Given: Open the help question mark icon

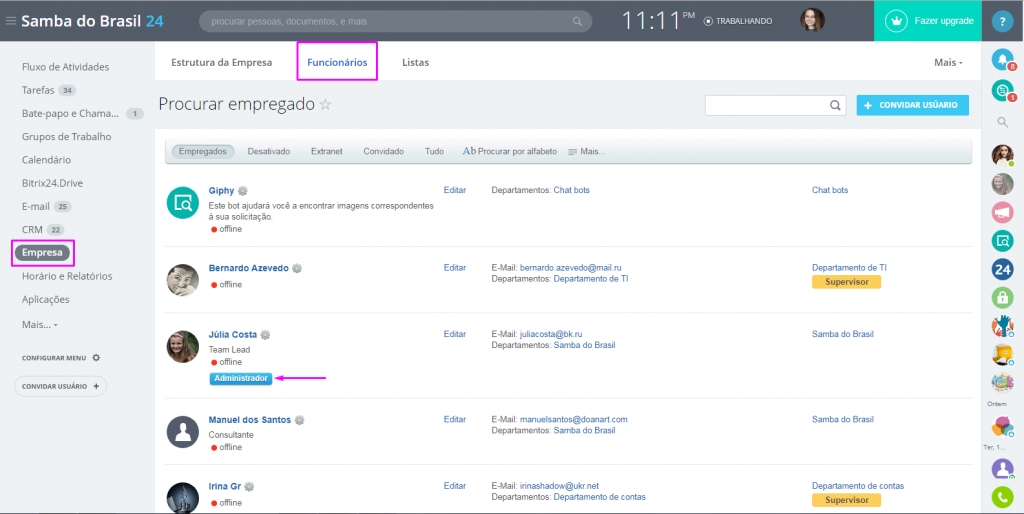Looking at the screenshot, I should 1002,21.
